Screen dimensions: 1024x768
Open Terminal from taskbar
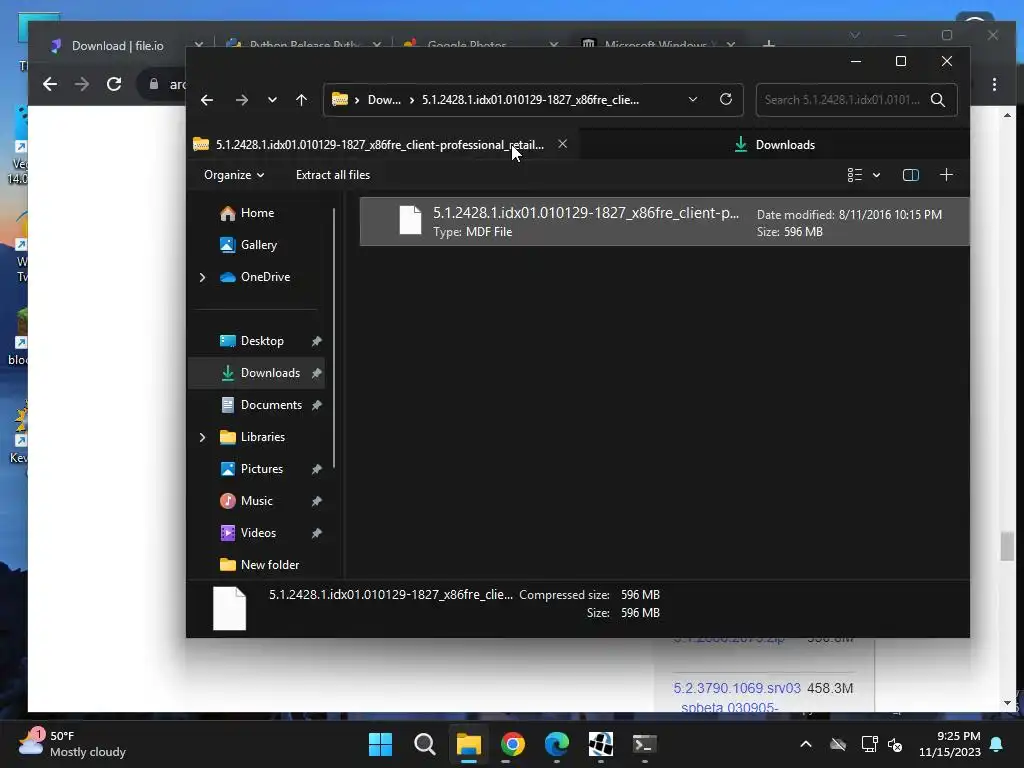[645, 744]
